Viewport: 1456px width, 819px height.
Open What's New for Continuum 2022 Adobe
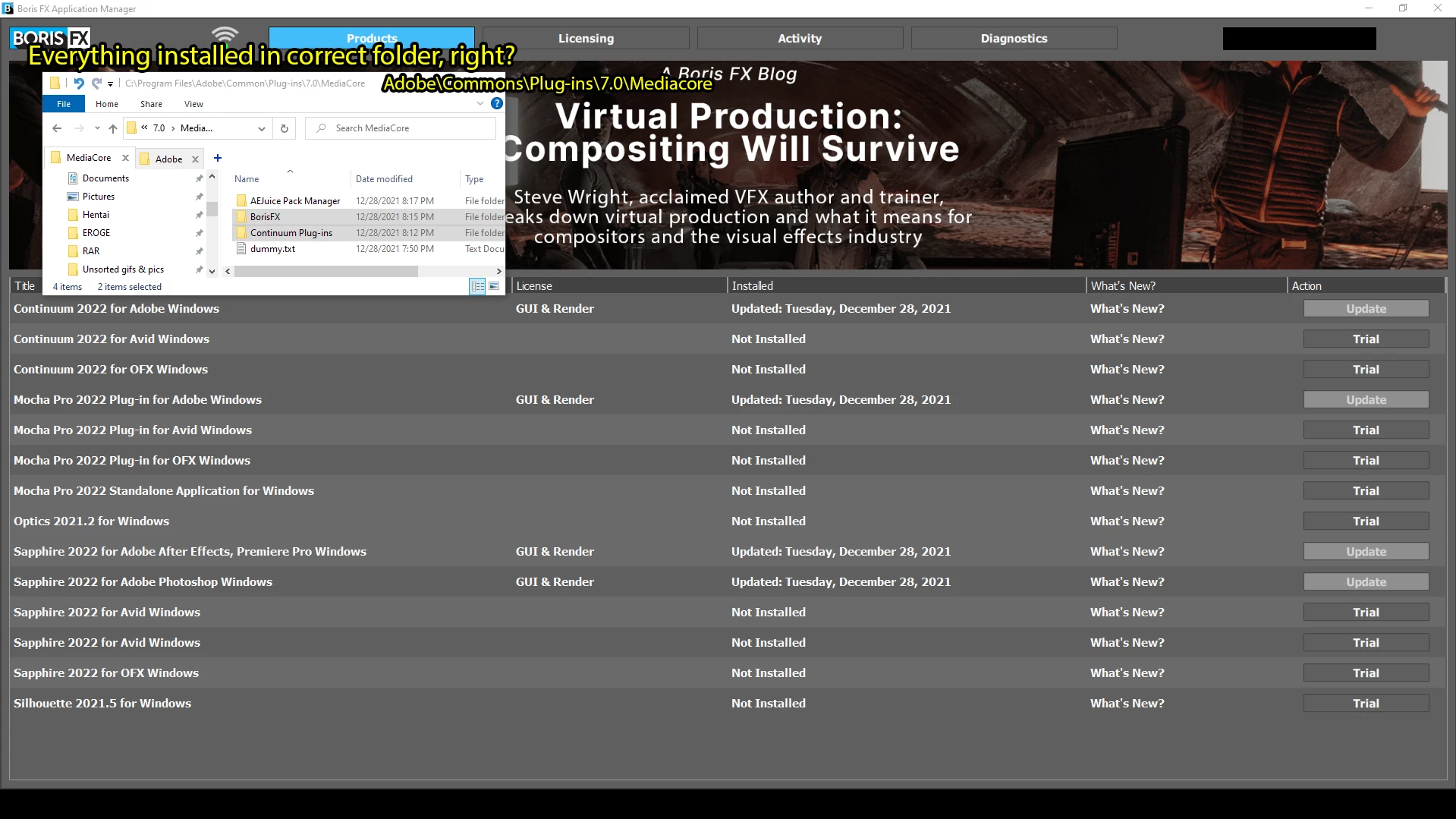(1127, 309)
